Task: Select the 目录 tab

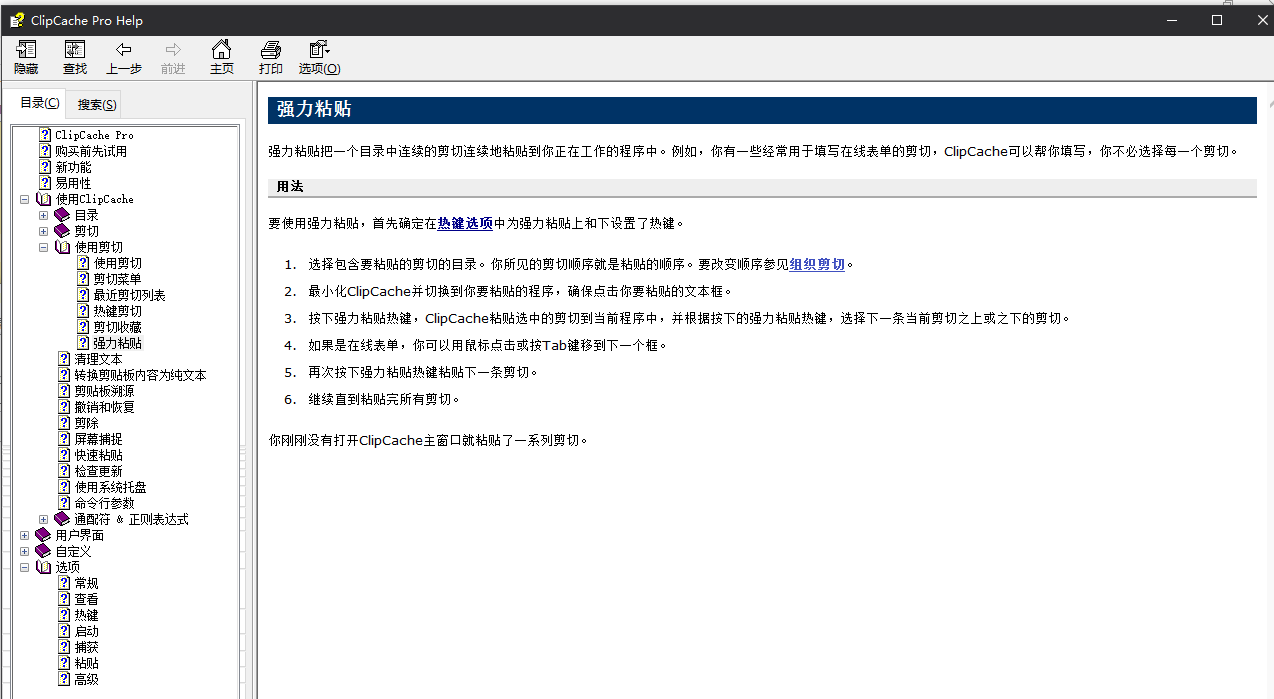Action: pyautogui.click(x=40, y=103)
